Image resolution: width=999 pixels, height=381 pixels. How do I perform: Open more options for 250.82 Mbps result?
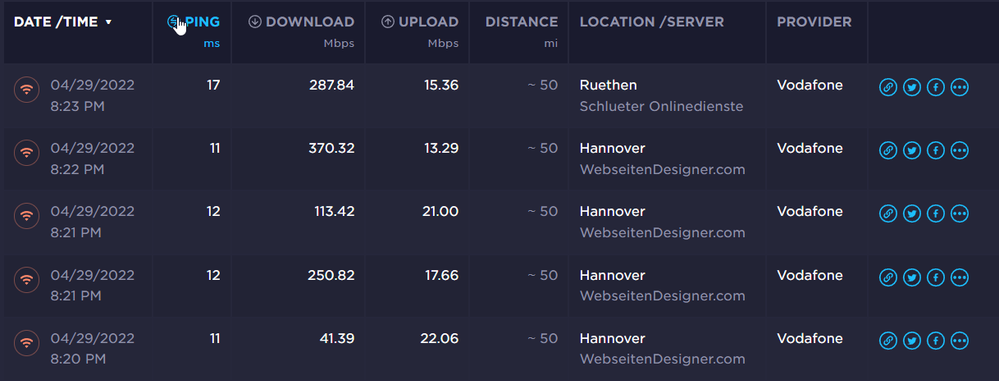959,277
